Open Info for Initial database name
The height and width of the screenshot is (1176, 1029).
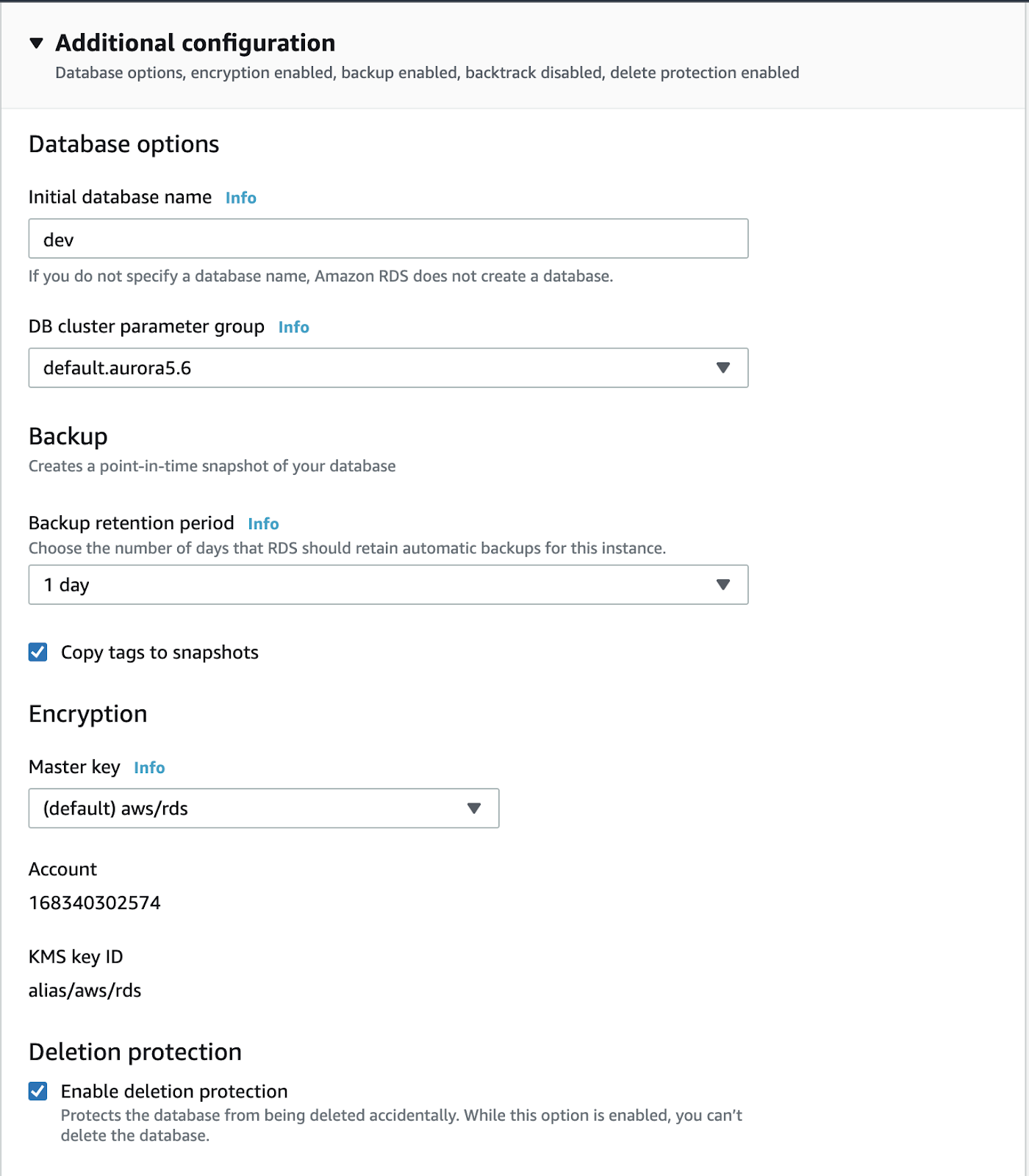point(241,198)
